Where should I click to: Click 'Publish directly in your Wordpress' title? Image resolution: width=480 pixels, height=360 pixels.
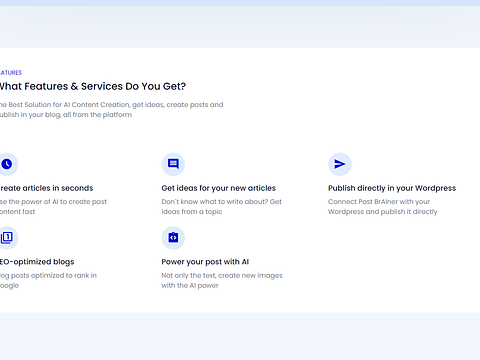(392, 188)
